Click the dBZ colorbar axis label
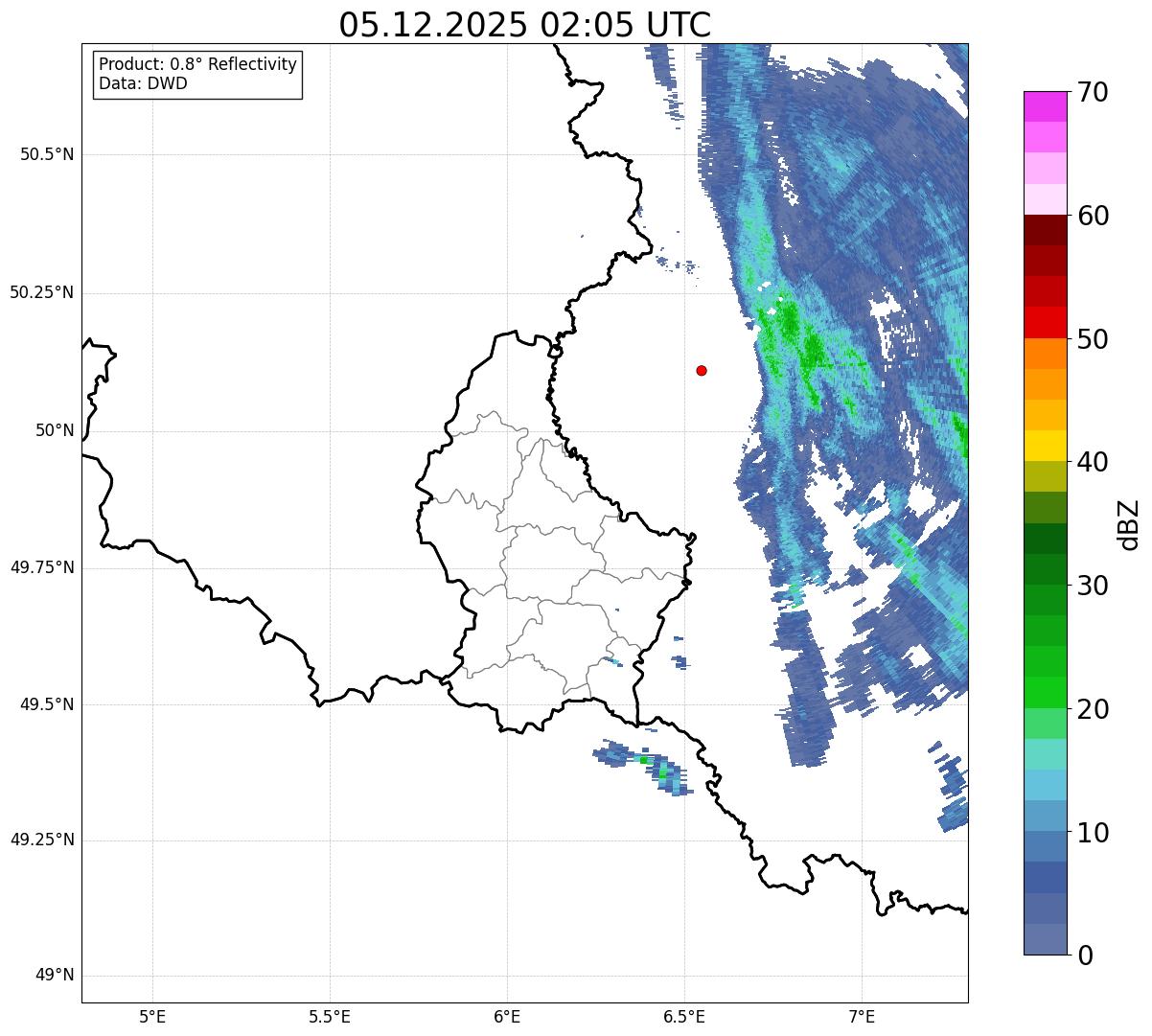This screenshot has width=1152, height=1036. [x=1129, y=524]
